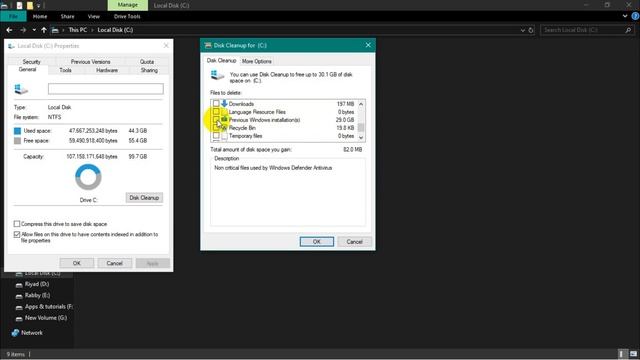Open Explorer help question mark icon
This screenshot has height=360, width=640.
635,16
